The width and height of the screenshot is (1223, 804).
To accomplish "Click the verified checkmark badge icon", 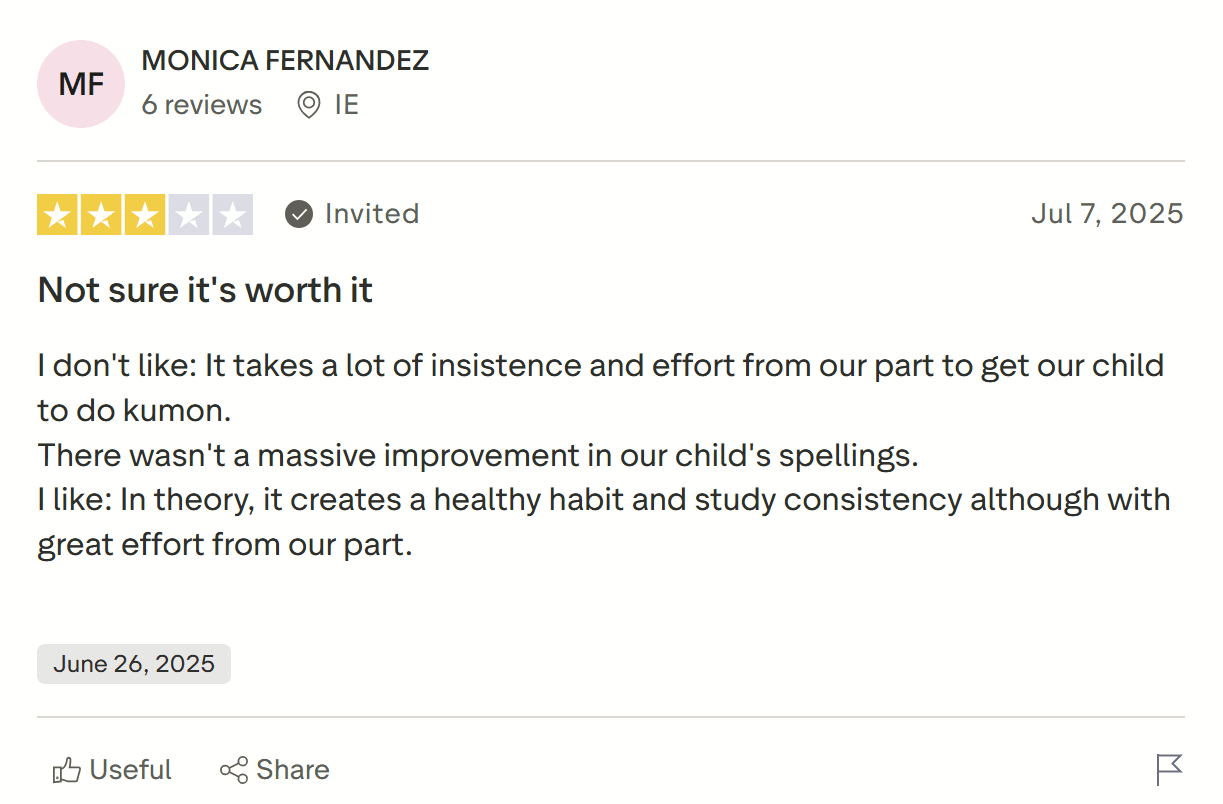I will point(299,214).
